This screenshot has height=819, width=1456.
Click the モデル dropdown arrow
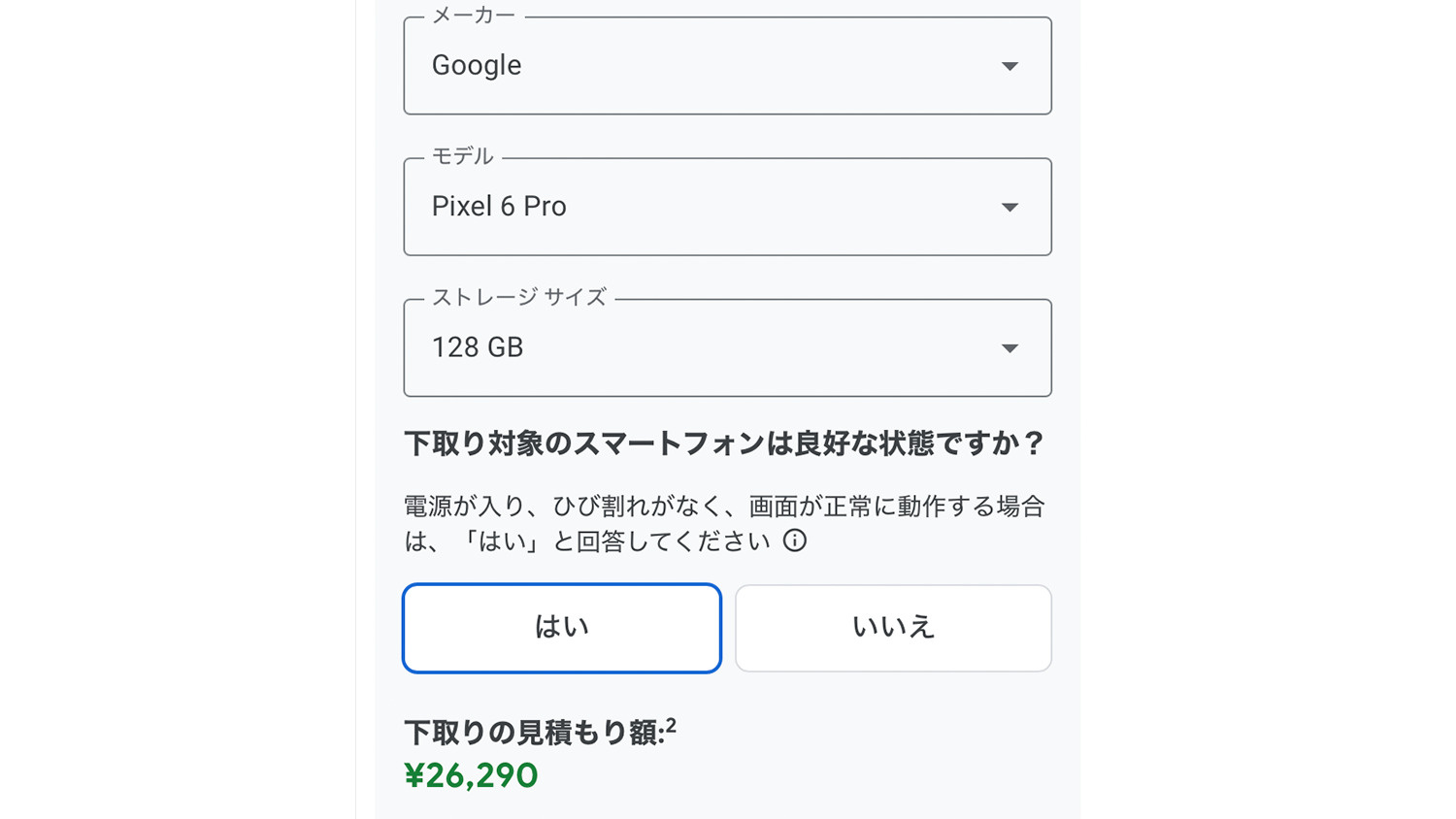click(x=1009, y=207)
